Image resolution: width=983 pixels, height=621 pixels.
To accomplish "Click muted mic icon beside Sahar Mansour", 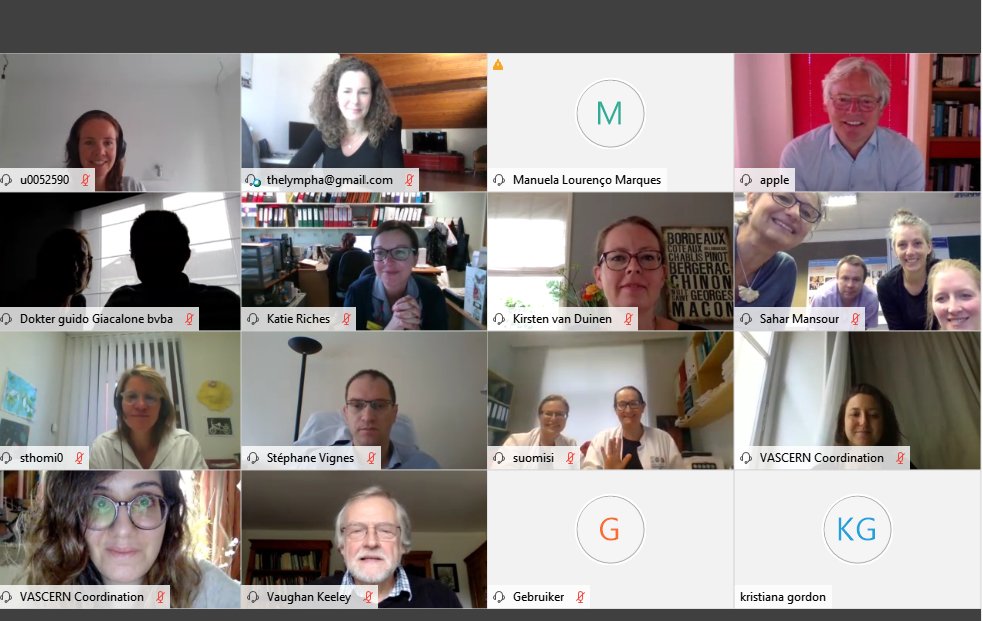I will [x=855, y=319].
